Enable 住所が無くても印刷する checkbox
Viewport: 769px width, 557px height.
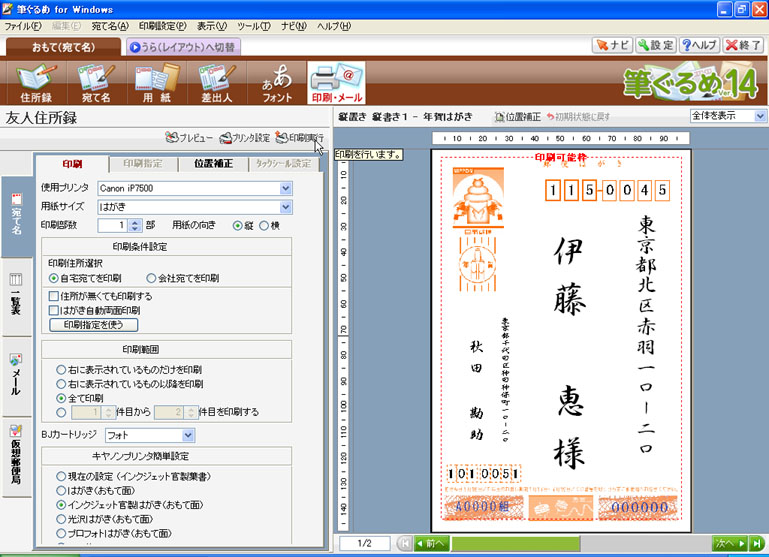pyautogui.click(x=55, y=296)
